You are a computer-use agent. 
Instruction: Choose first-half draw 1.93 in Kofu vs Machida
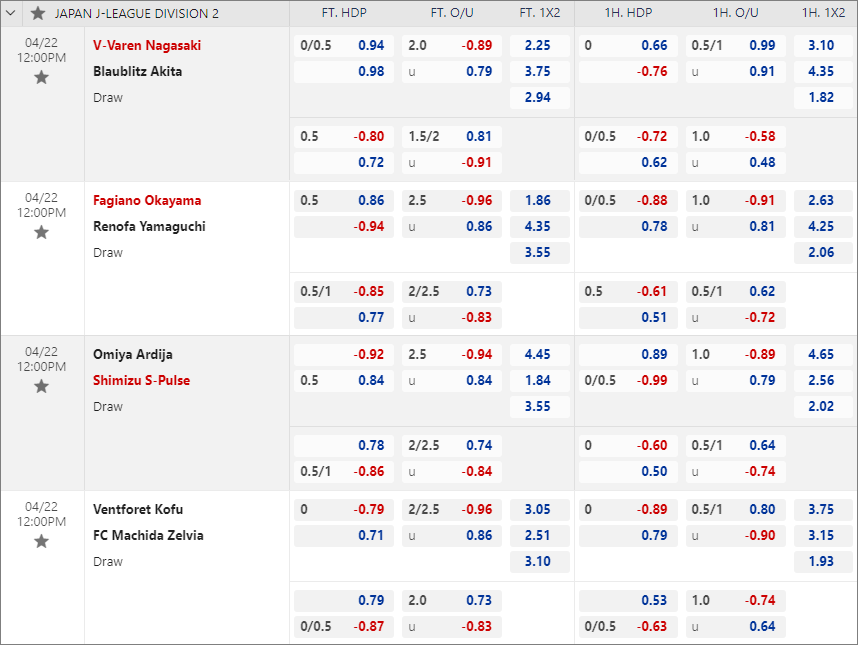pos(824,561)
